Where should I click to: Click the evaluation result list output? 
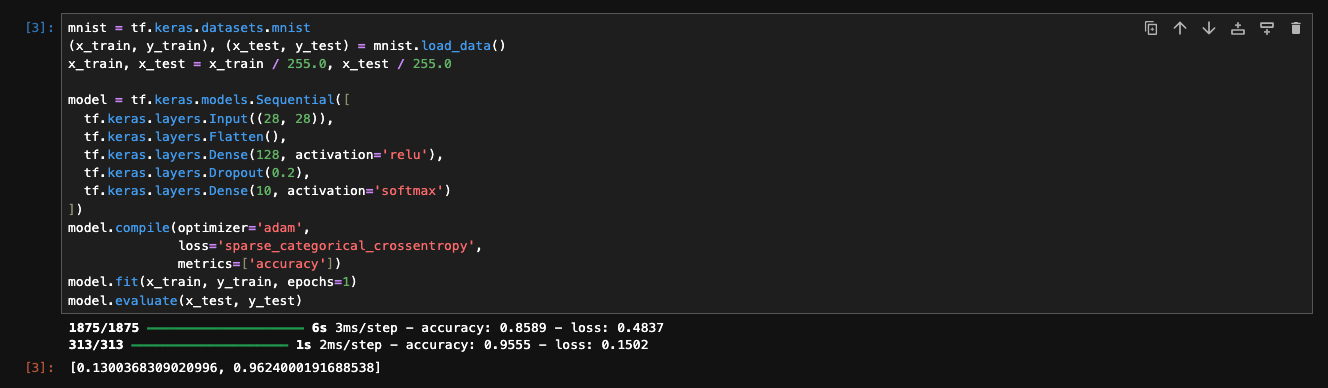(224, 369)
